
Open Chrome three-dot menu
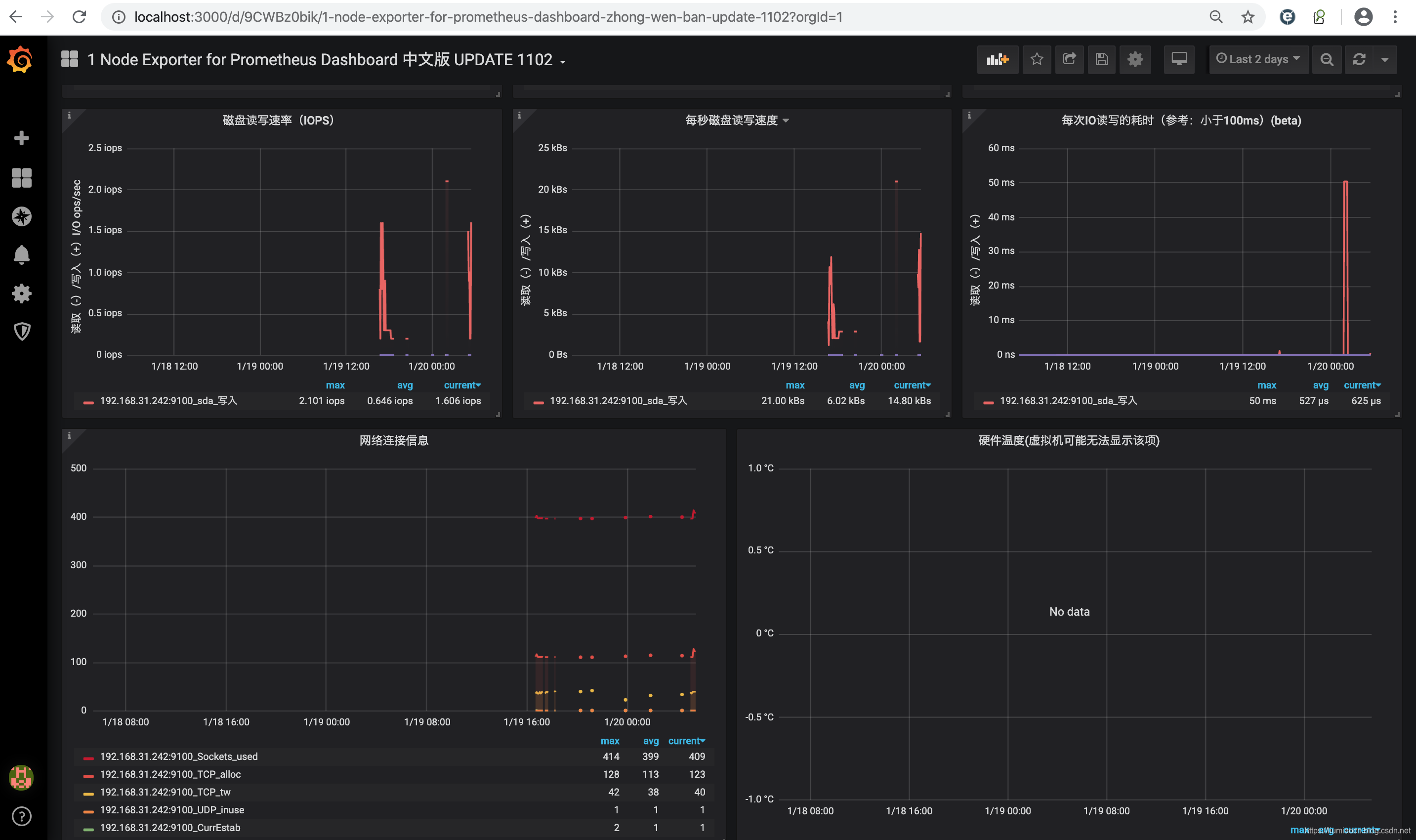(1395, 17)
